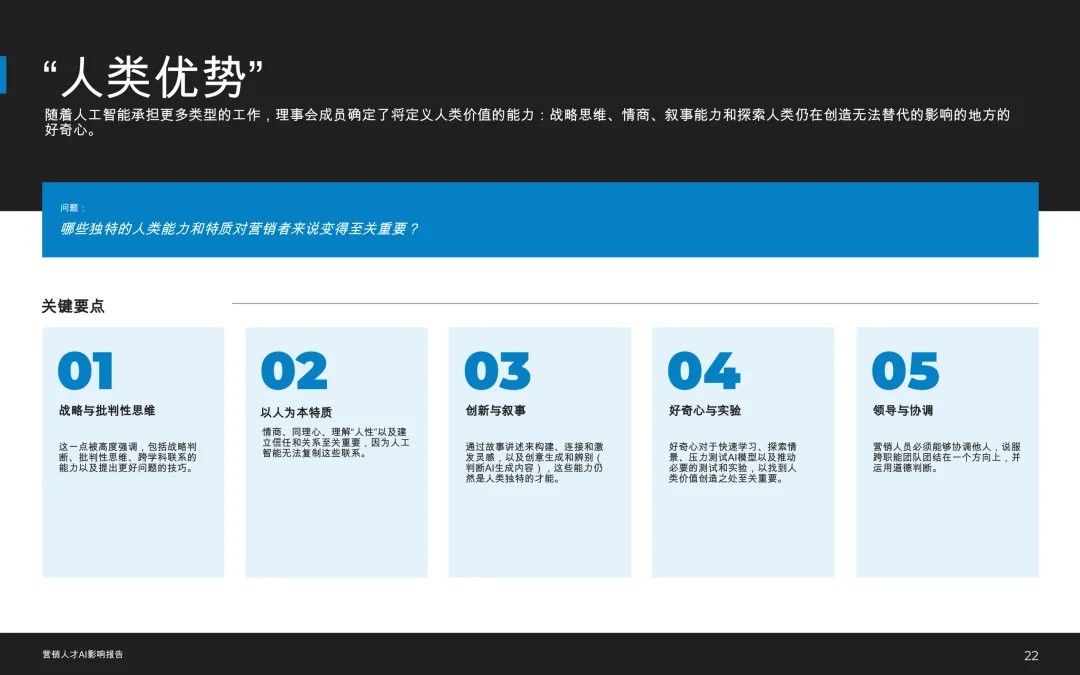Select the large number "02"

point(290,370)
